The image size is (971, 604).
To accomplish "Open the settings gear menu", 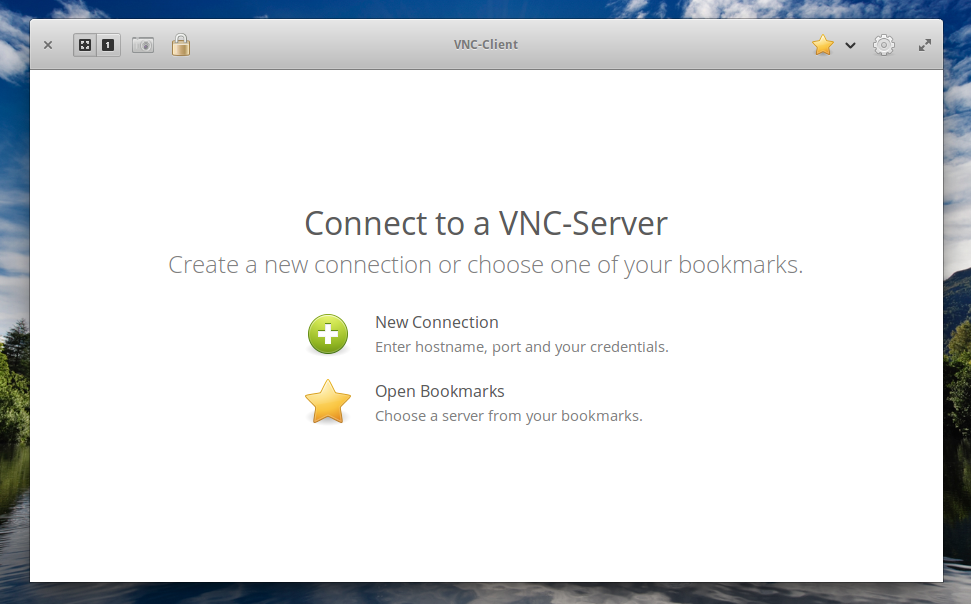I will click(x=883, y=45).
